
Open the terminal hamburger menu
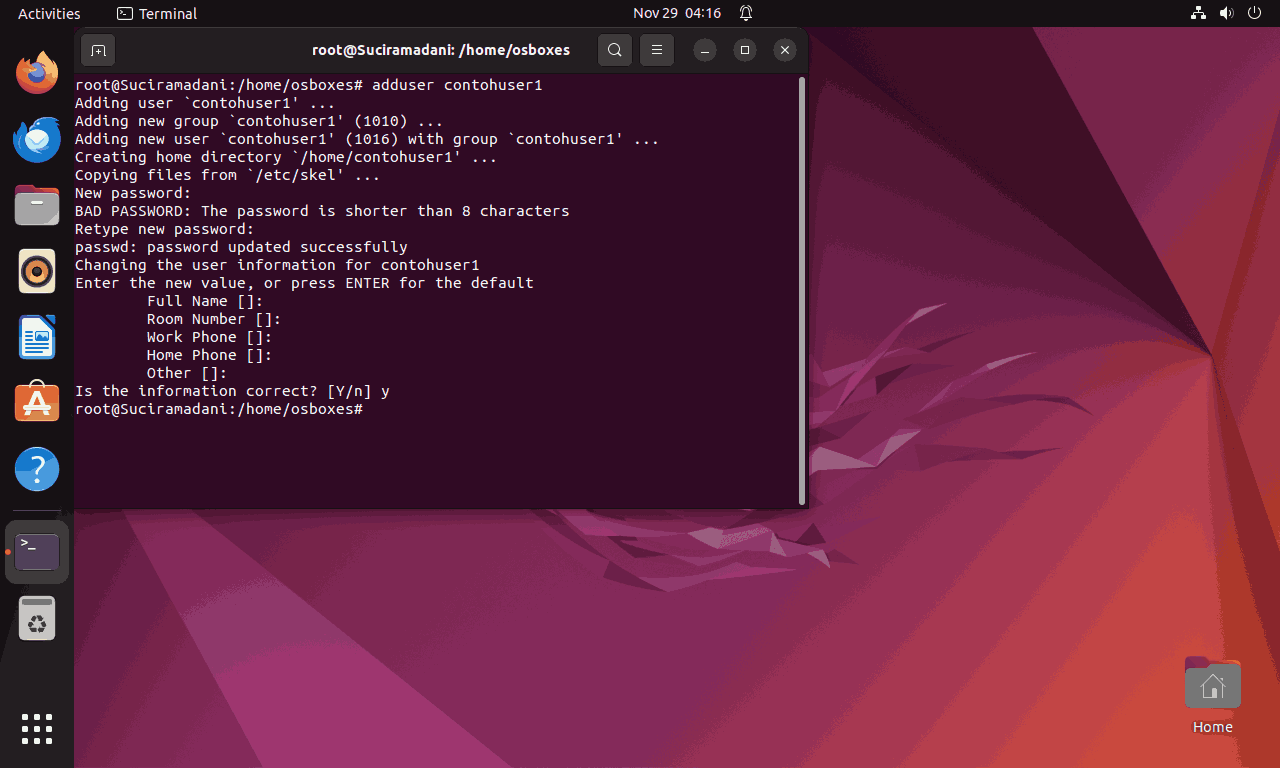coord(656,50)
